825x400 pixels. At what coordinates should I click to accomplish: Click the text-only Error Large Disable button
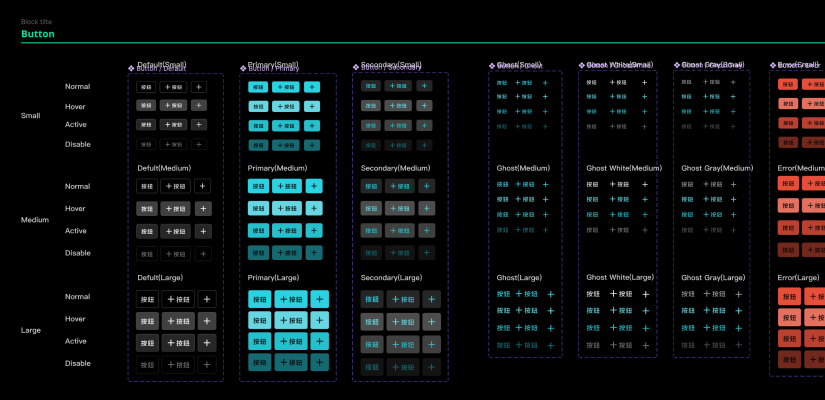click(789, 359)
